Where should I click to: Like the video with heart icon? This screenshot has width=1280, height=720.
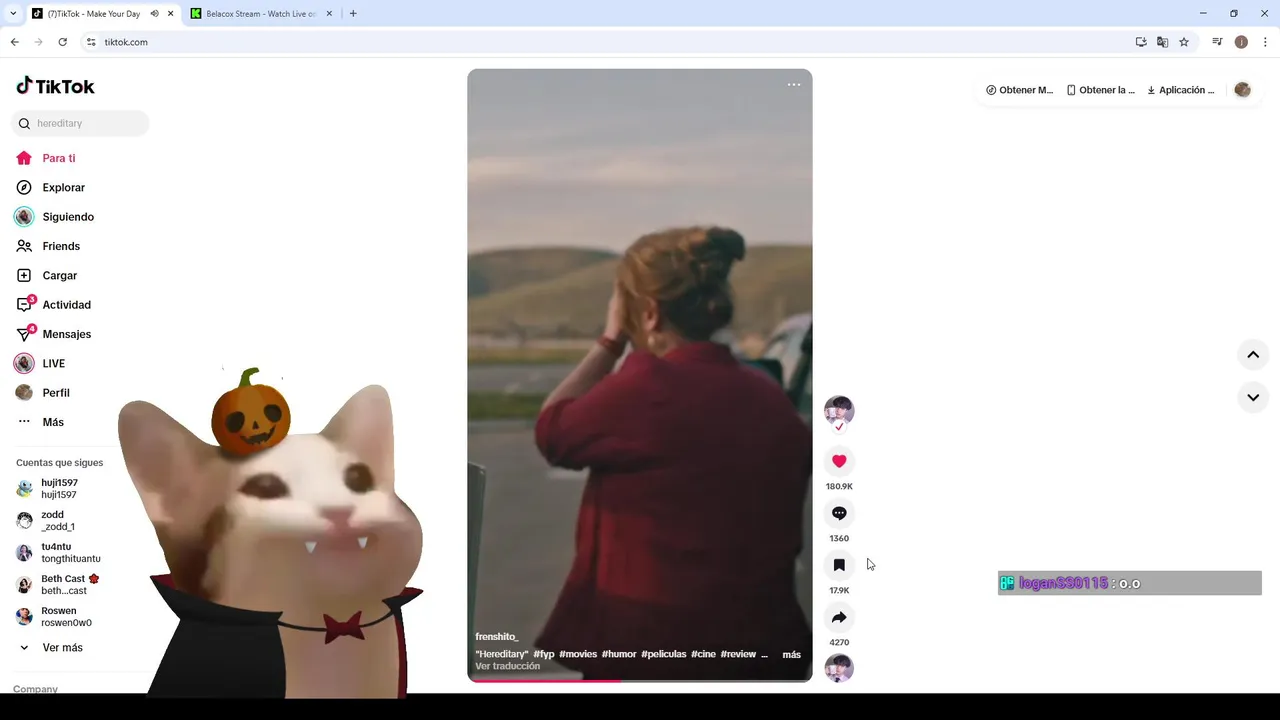click(839, 461)
